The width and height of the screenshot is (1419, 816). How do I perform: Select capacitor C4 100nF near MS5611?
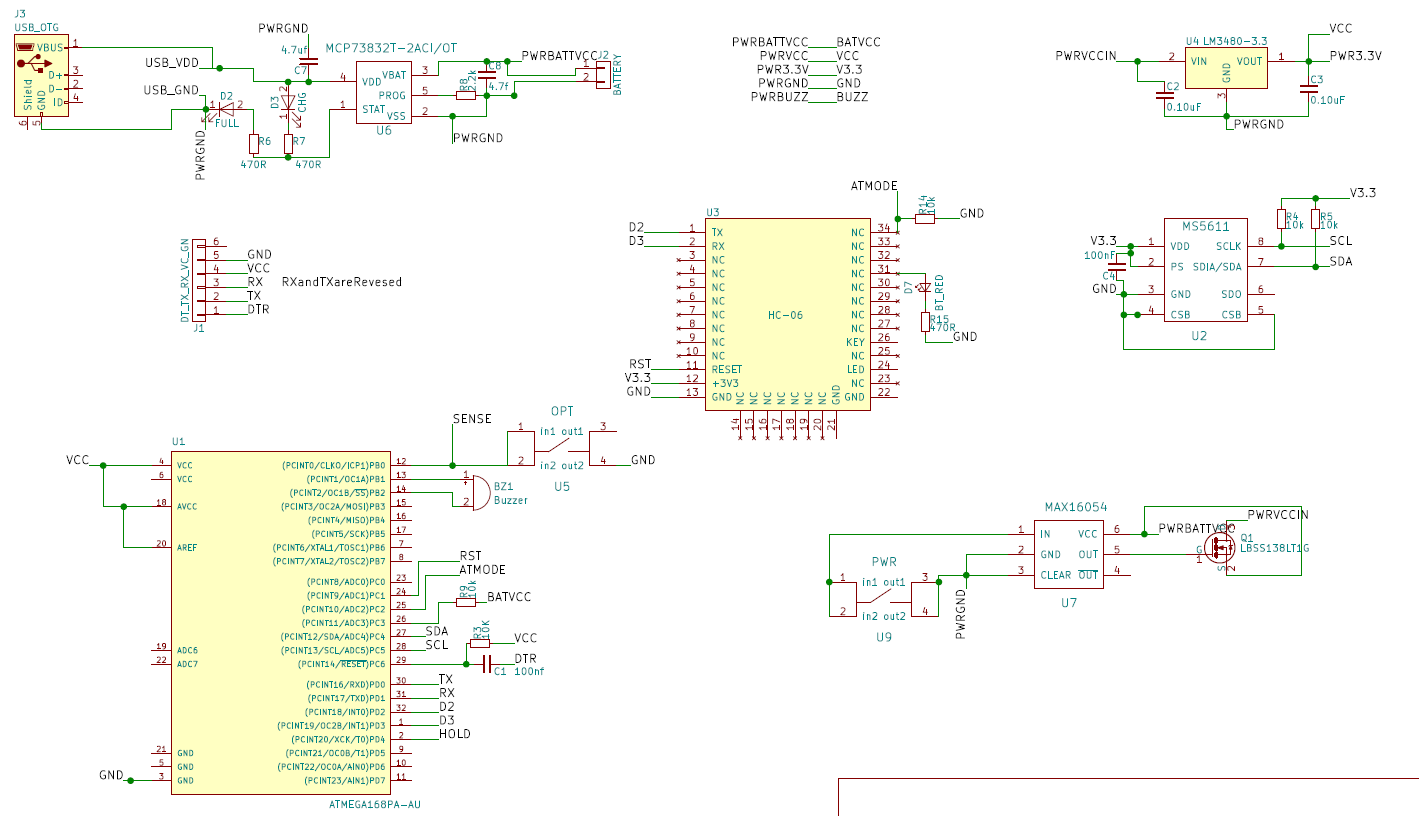tap(1118, 267)
